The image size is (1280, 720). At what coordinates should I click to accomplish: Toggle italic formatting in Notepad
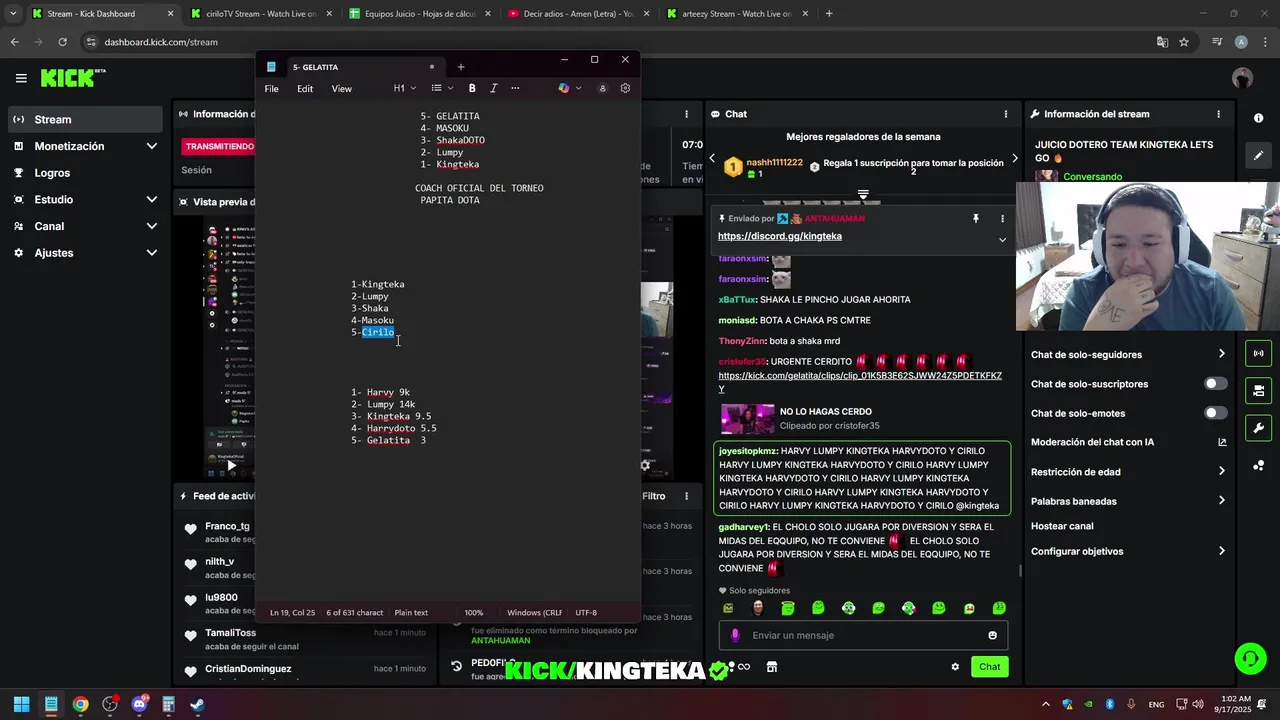(x=493, y=88)
